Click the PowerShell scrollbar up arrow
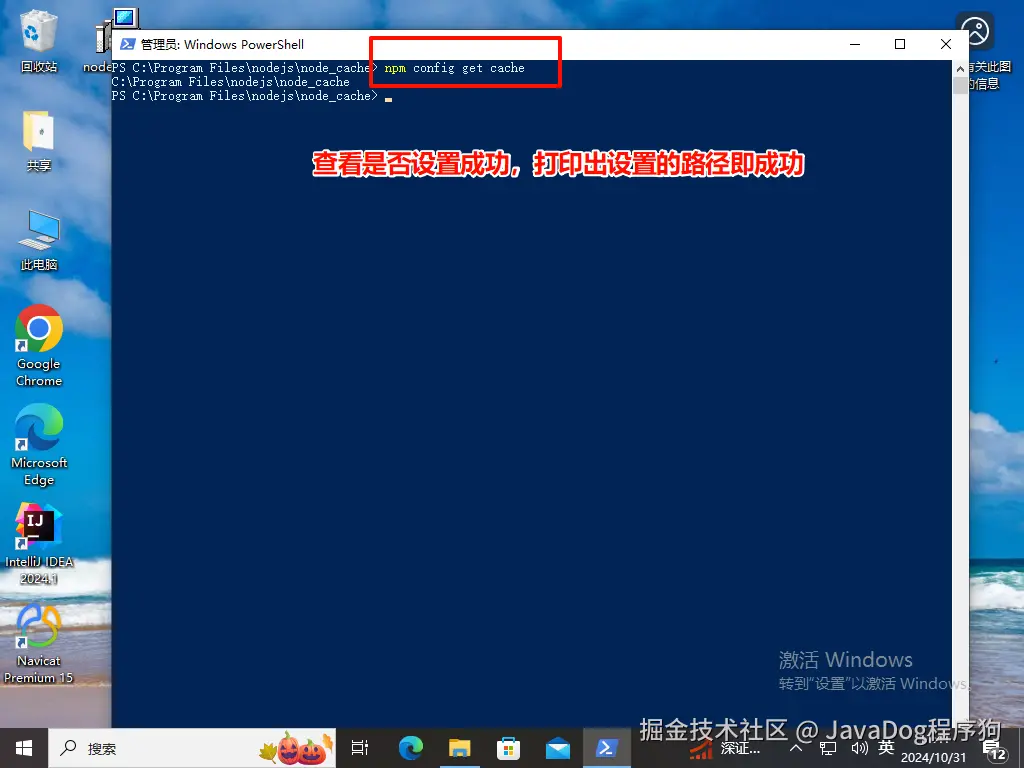The width and height of the screenshot is (1024, 768). pos(960,68)
